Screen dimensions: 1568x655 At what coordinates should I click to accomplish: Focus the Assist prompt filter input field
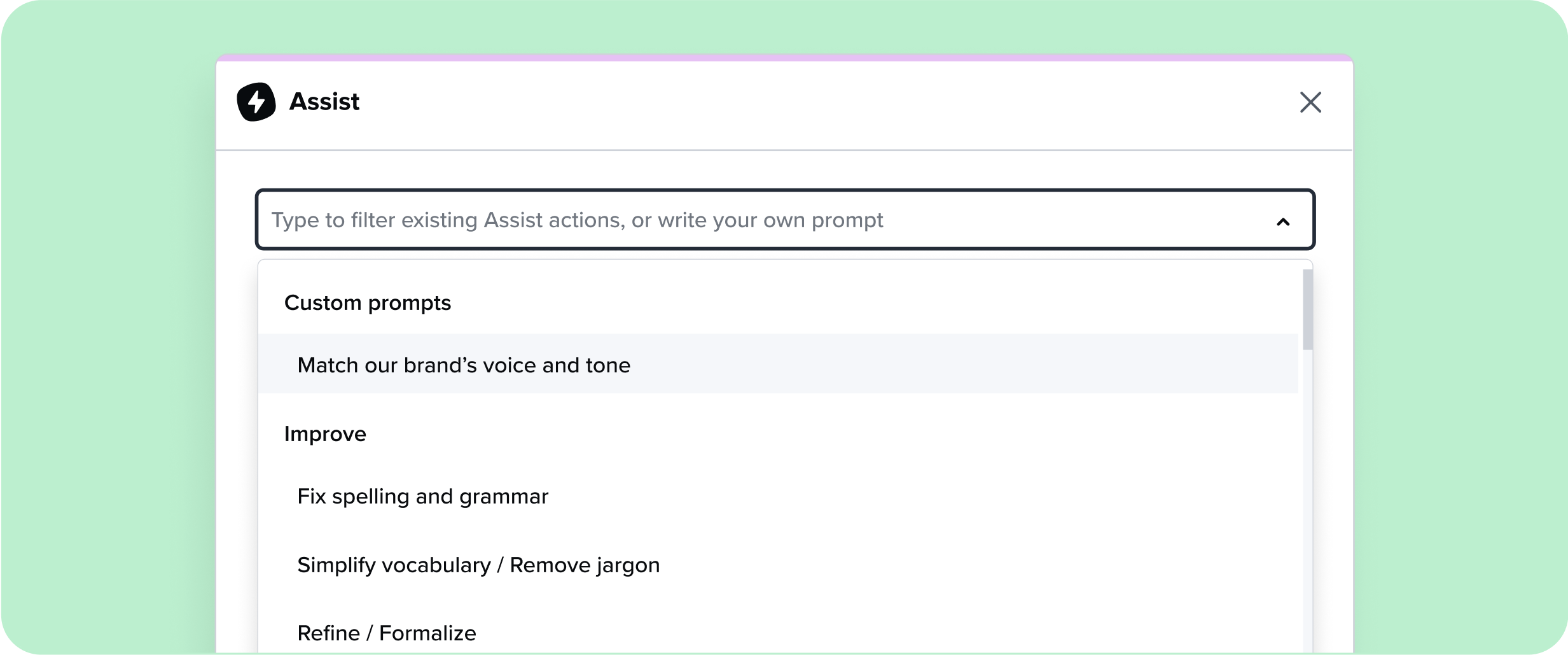point(763,220)
